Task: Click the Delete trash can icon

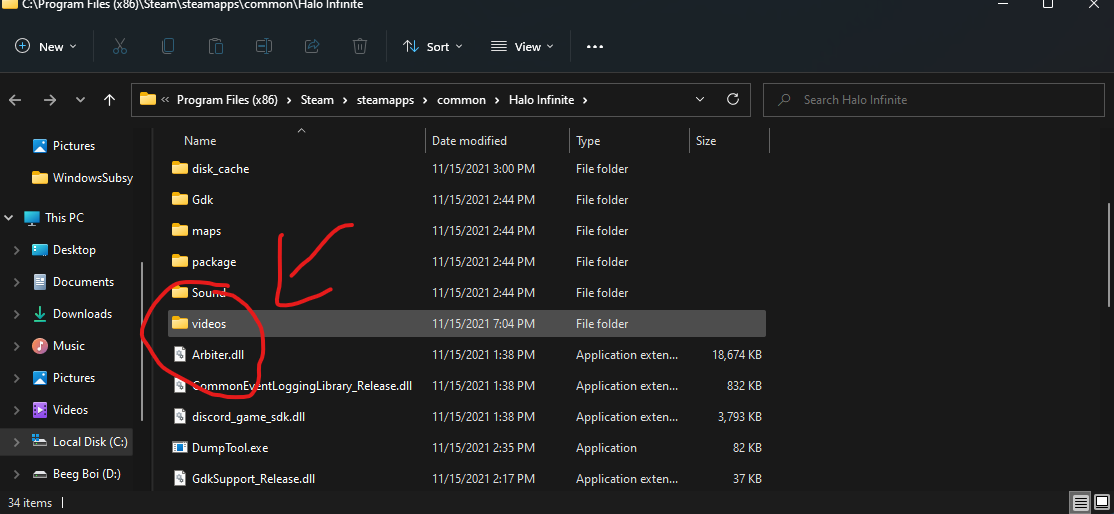Action: (360, 46)
